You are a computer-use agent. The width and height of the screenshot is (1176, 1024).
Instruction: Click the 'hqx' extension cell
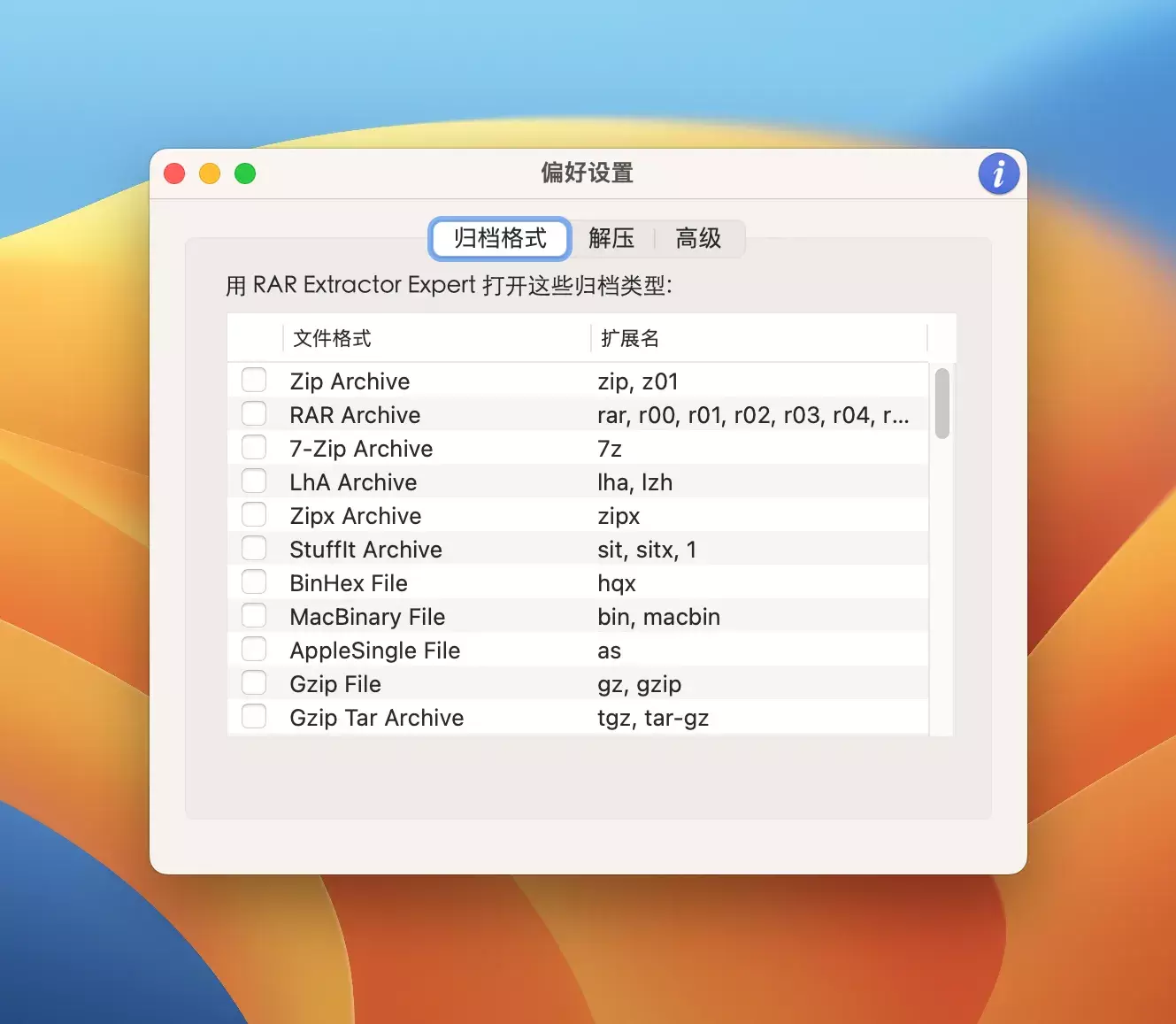click(617, 583)
